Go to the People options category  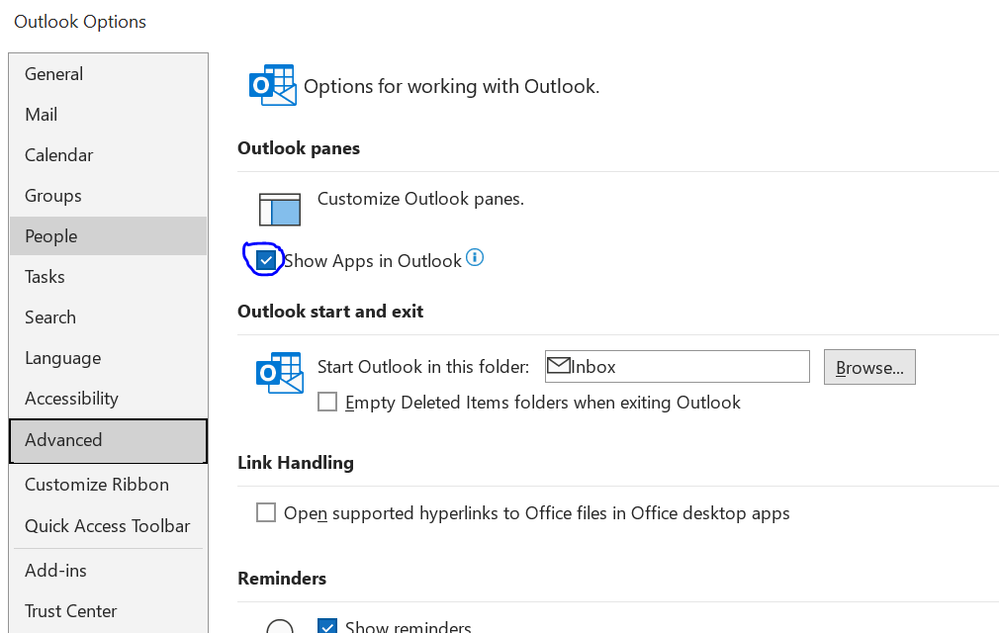51,236
